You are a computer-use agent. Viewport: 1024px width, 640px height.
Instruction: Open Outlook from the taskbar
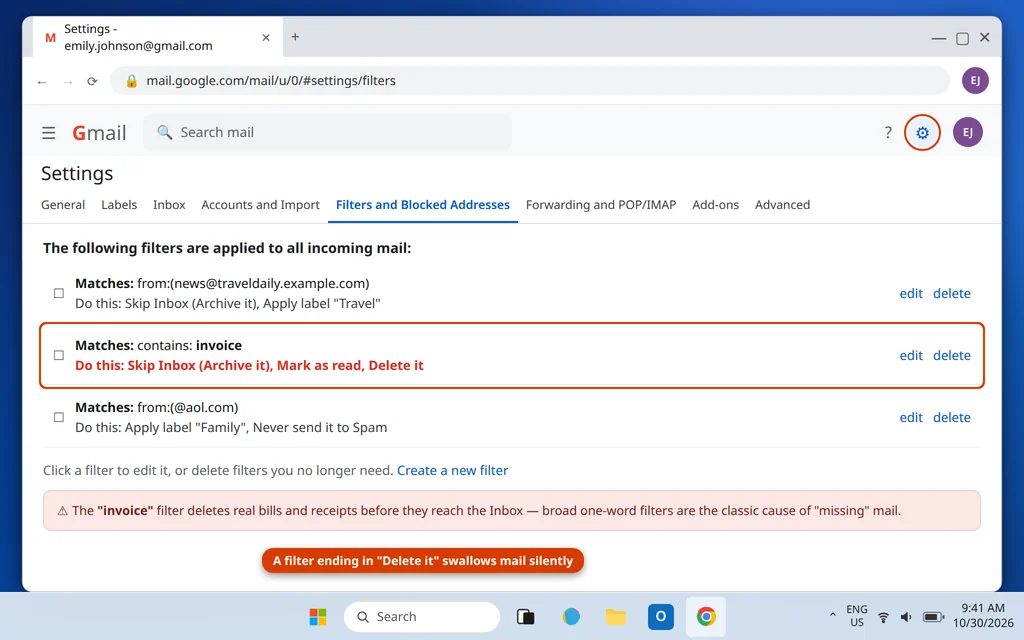660,616
